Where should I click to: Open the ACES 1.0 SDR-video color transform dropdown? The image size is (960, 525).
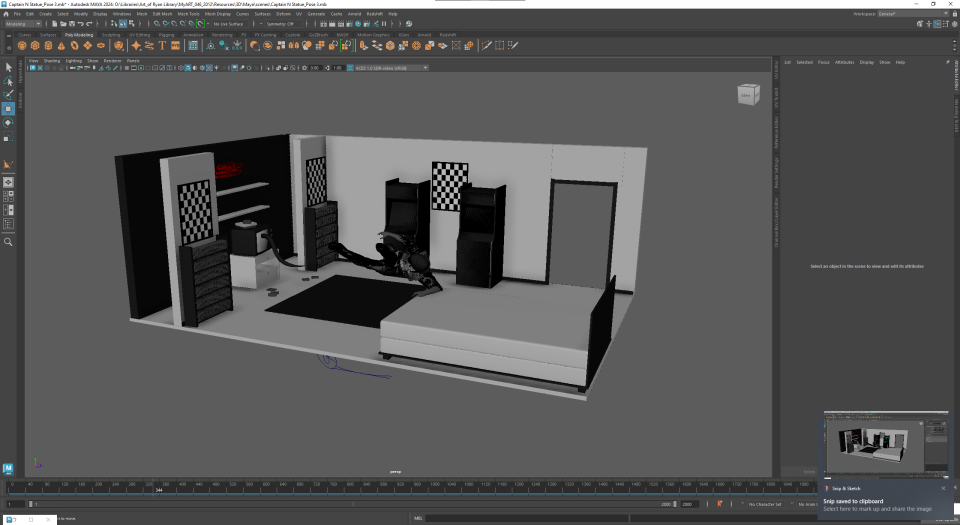[x=391, y=68]
